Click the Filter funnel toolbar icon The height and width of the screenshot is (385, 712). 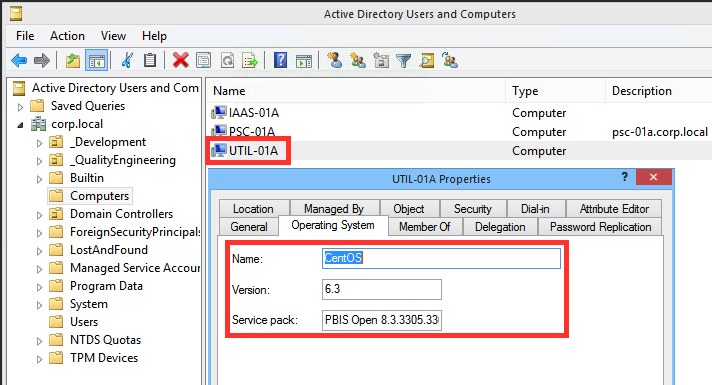click(403, 60)
